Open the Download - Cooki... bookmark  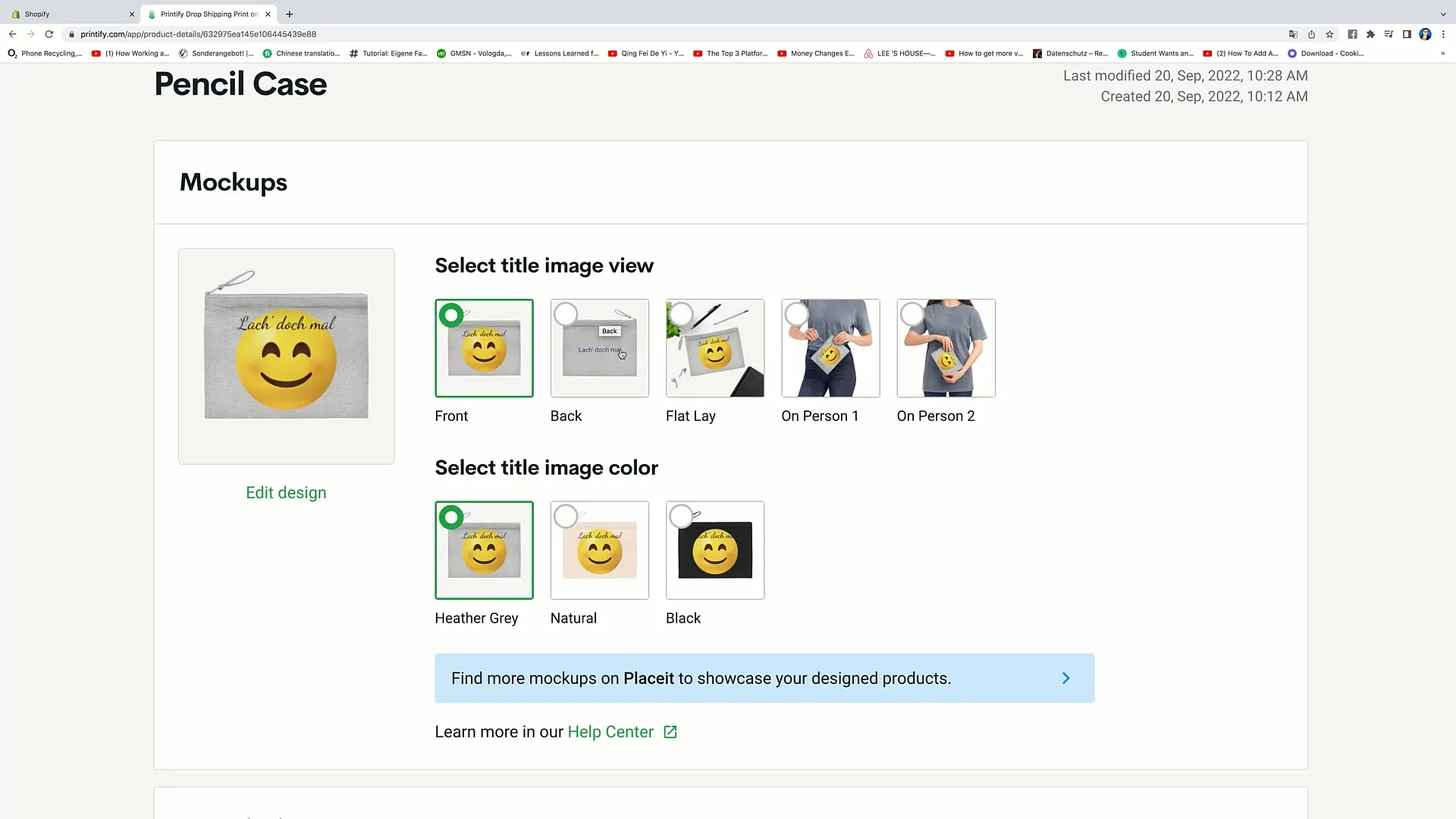coord(1326,53)
